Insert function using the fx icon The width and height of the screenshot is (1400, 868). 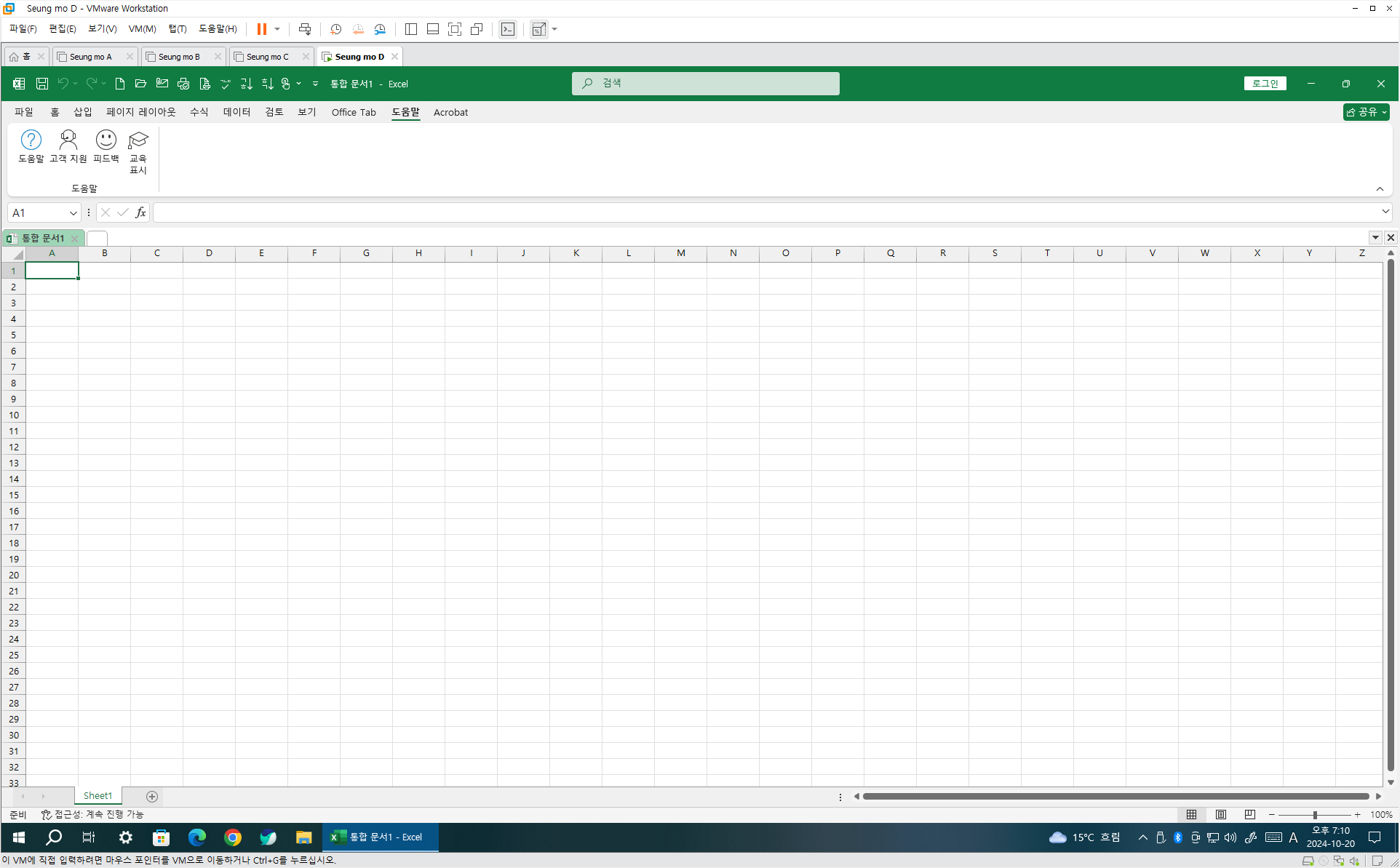coord(140,212)
